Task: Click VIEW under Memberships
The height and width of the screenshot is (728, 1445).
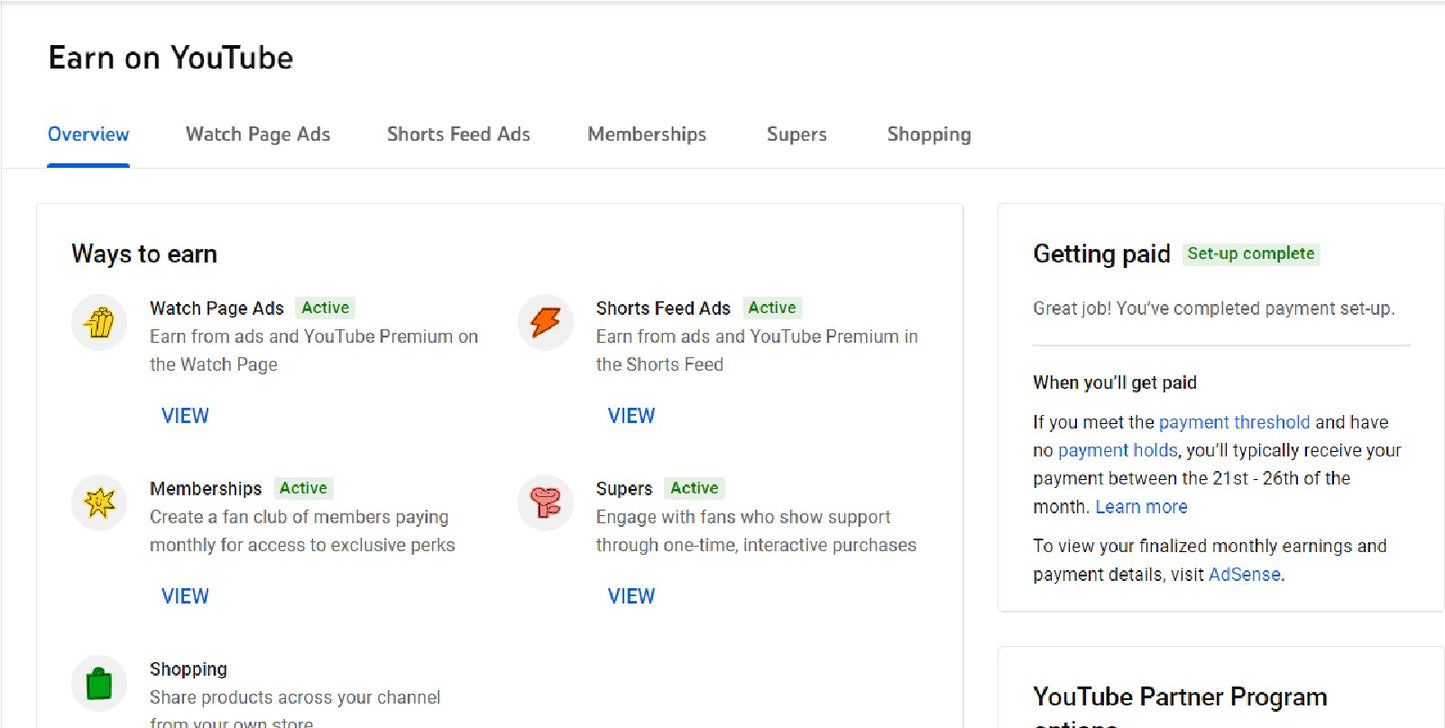Action: [x=185, y=596]
